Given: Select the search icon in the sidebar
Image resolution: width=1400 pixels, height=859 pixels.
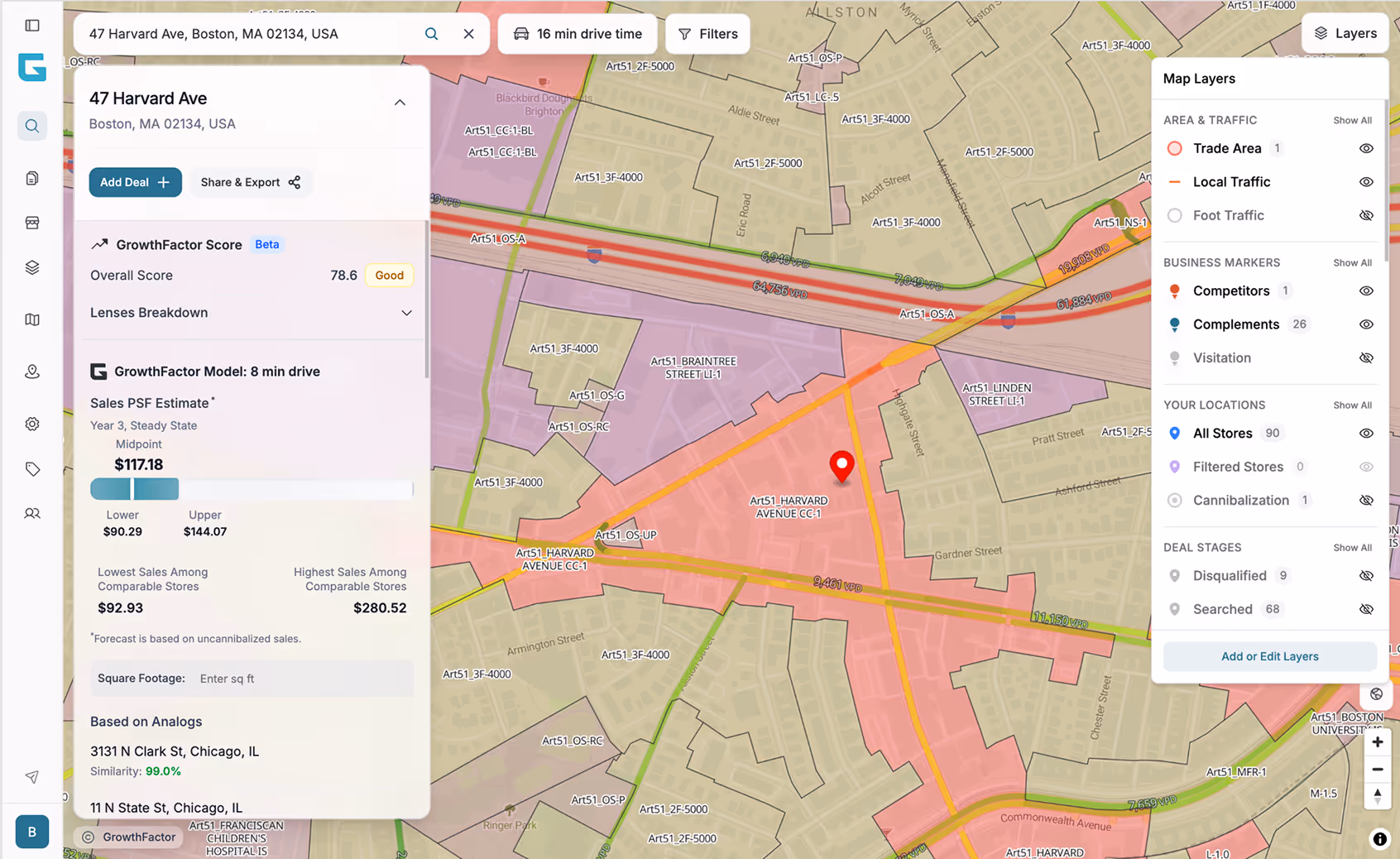Looking at the screenshot, I should point(32,127).
